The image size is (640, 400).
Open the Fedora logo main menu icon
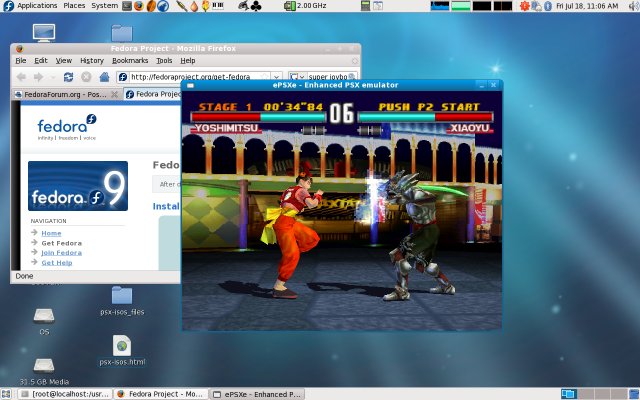point(8,6)
